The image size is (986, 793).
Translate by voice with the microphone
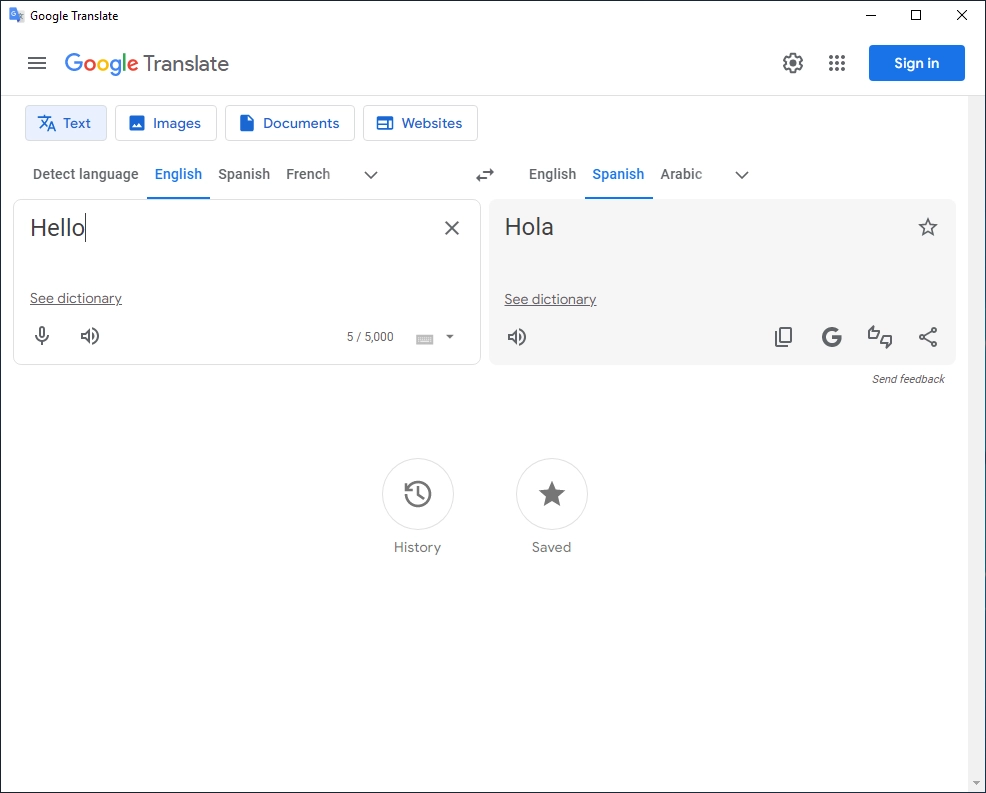click(42, 336)
